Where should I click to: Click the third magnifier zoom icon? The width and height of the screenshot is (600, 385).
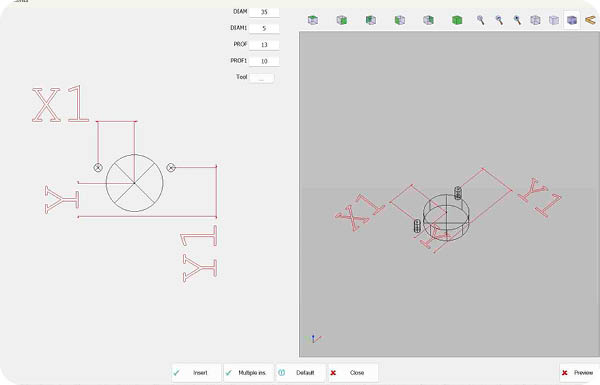coord(517,20)
